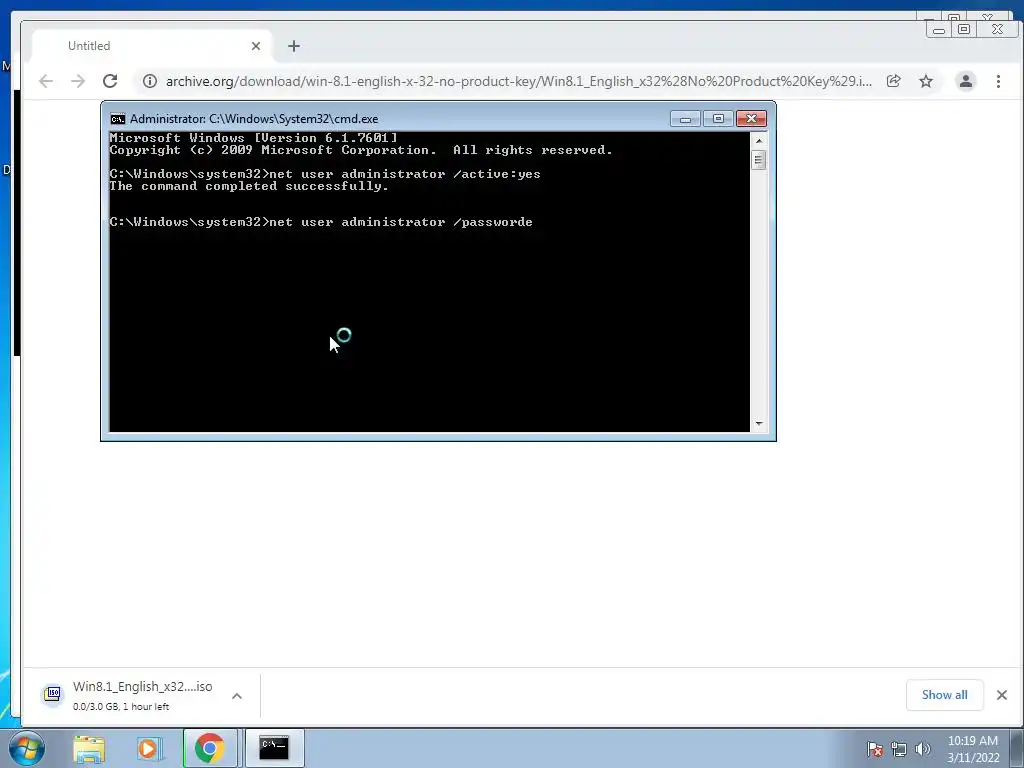Go forward in Chrome browser
The image size is (1024, 768).
(78, 81)
